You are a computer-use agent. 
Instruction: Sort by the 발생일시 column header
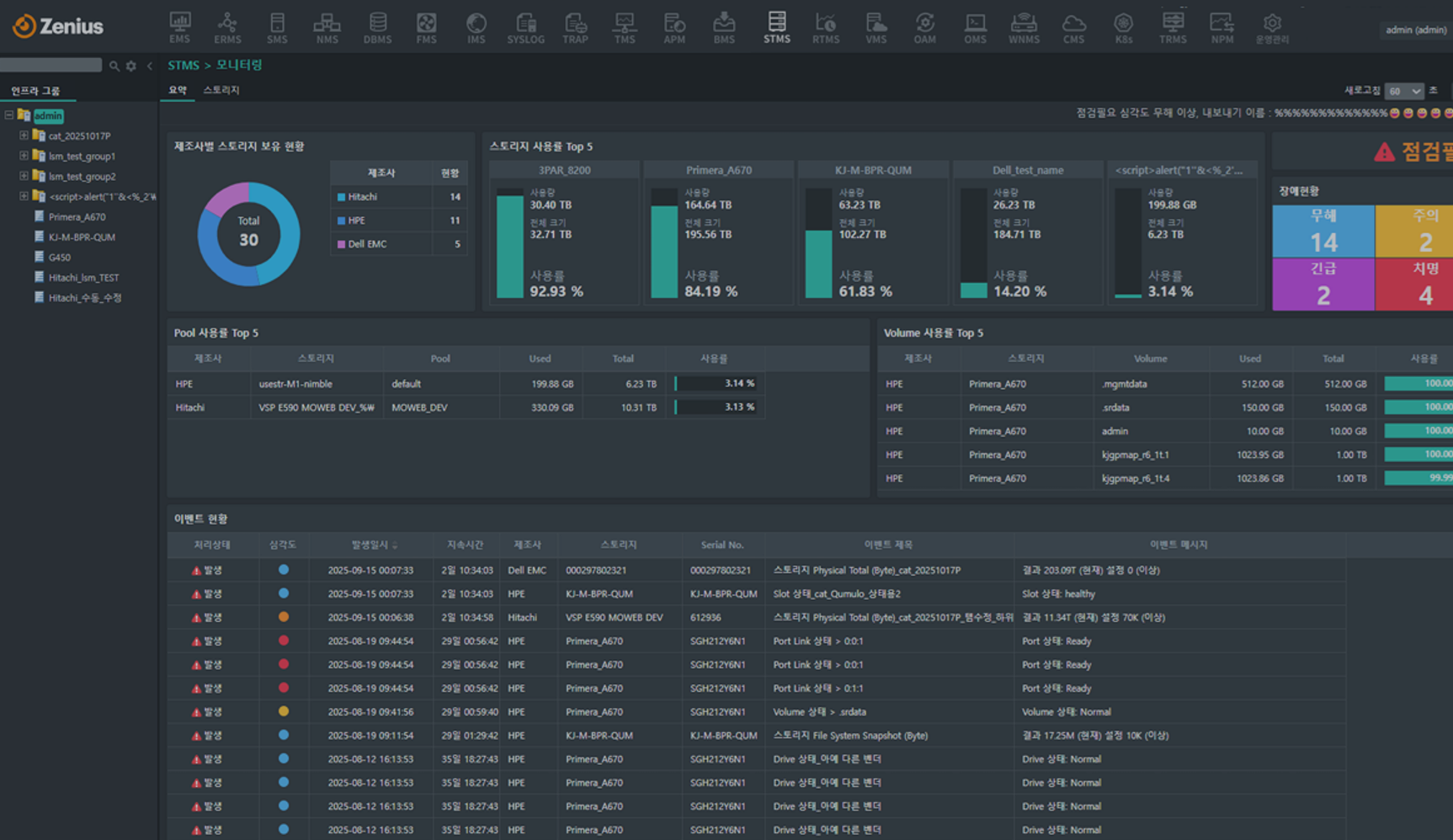tap(370, 545)
